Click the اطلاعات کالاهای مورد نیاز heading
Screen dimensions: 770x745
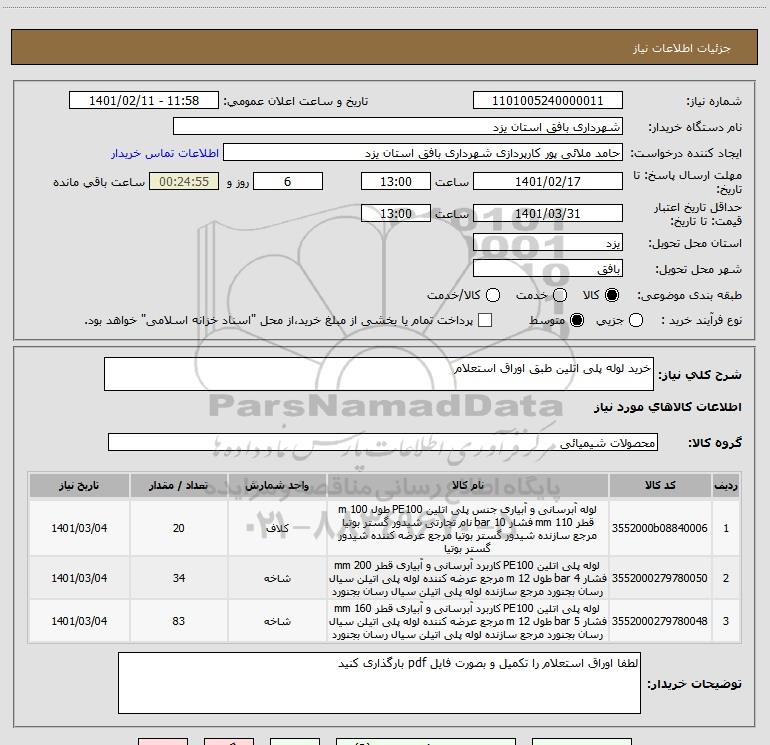pos(668,407)
